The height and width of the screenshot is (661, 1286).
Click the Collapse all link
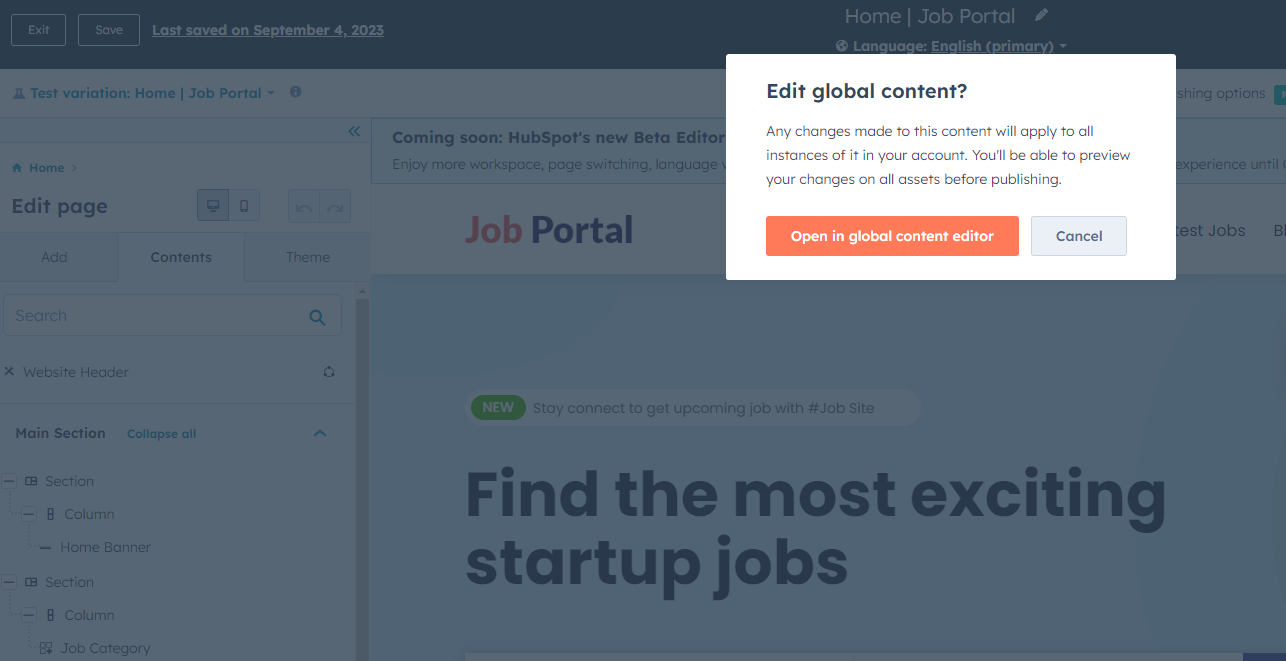(x=161, y=434)
